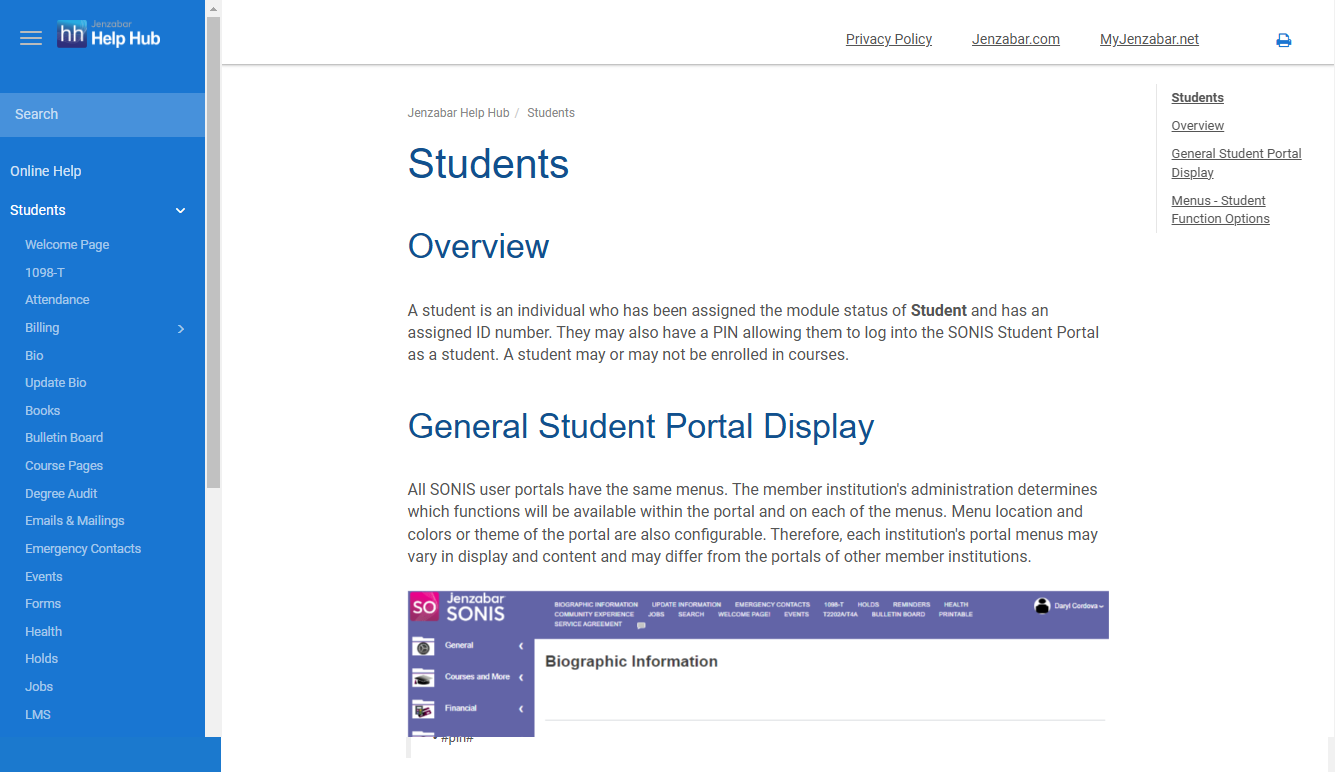The width and height of the screenshot is (1335, 772).
Task: Open the 1098-T help topic
Action: (45, 272)
